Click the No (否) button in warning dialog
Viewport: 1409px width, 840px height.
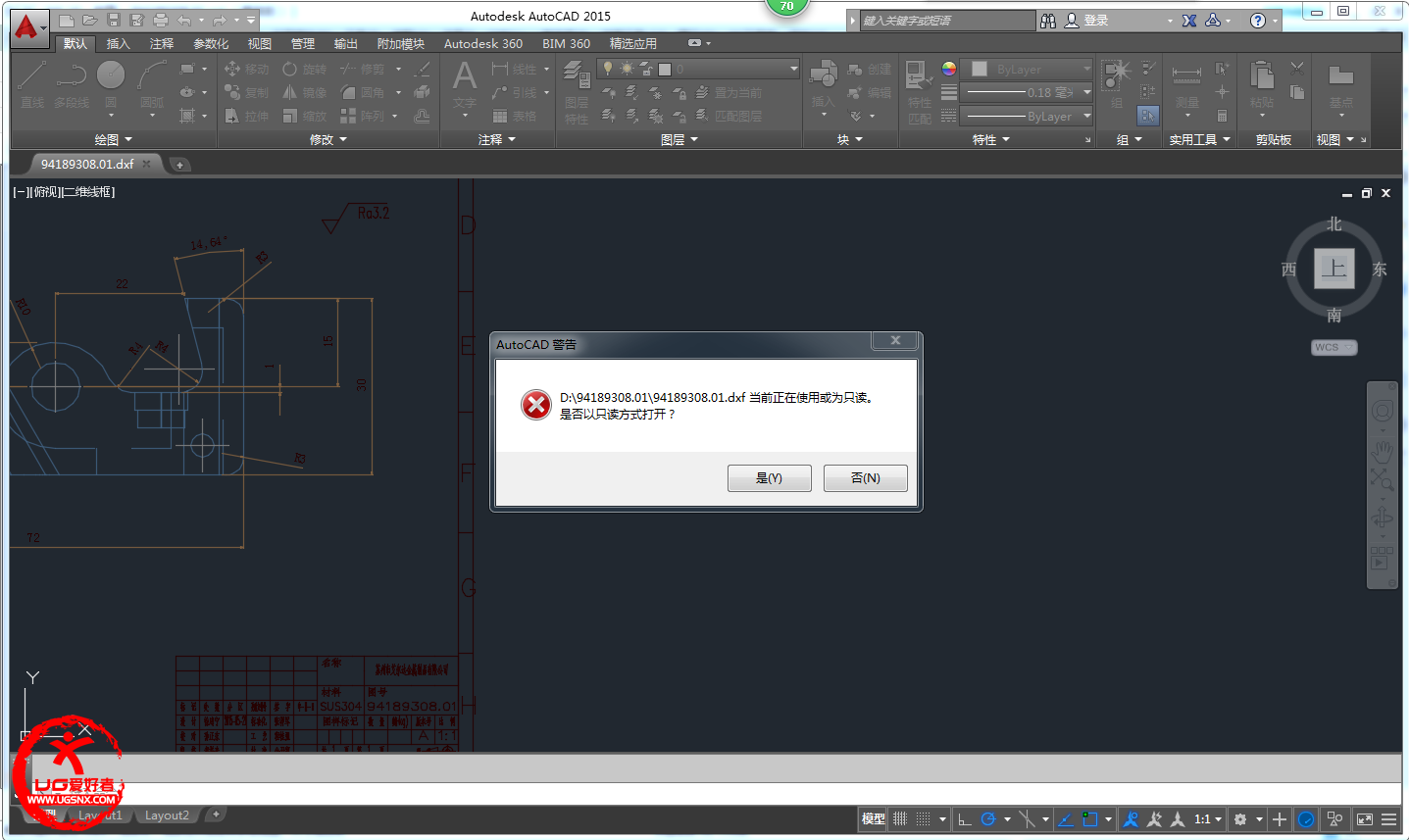(865, 477)
